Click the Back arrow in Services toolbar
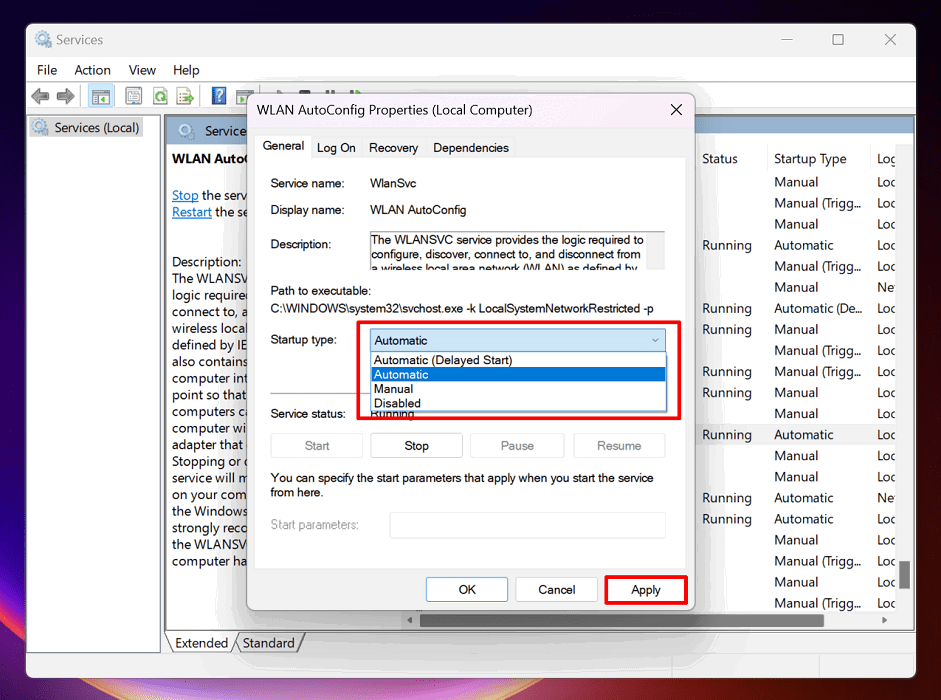 pyautogui.click(x=40, y=96)
